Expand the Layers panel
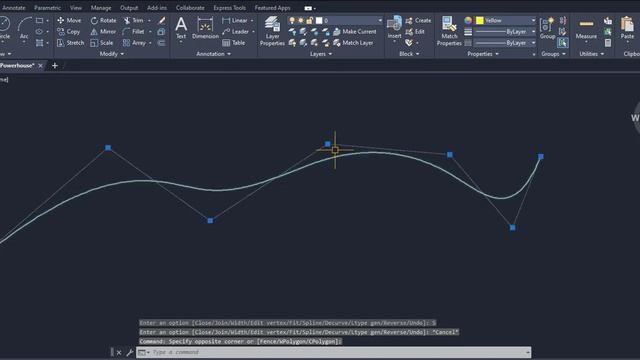The image size is (640, 360). pyautogui.click(x=321, y=54)
